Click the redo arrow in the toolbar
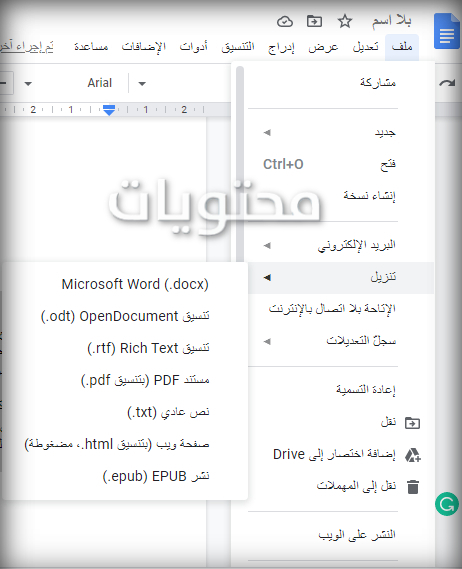 coord(447,83)
